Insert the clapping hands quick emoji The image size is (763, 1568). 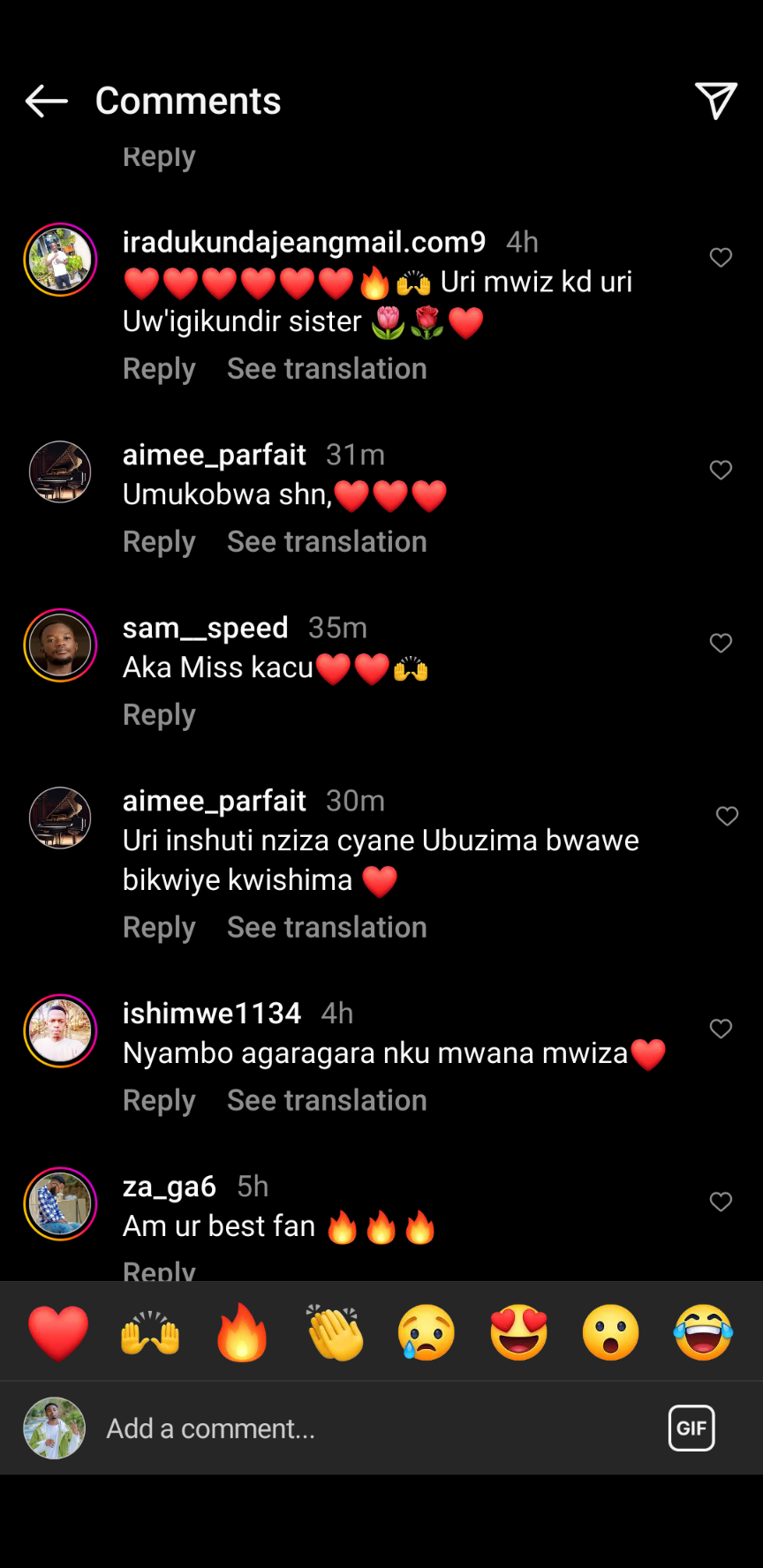point(335,1332)
